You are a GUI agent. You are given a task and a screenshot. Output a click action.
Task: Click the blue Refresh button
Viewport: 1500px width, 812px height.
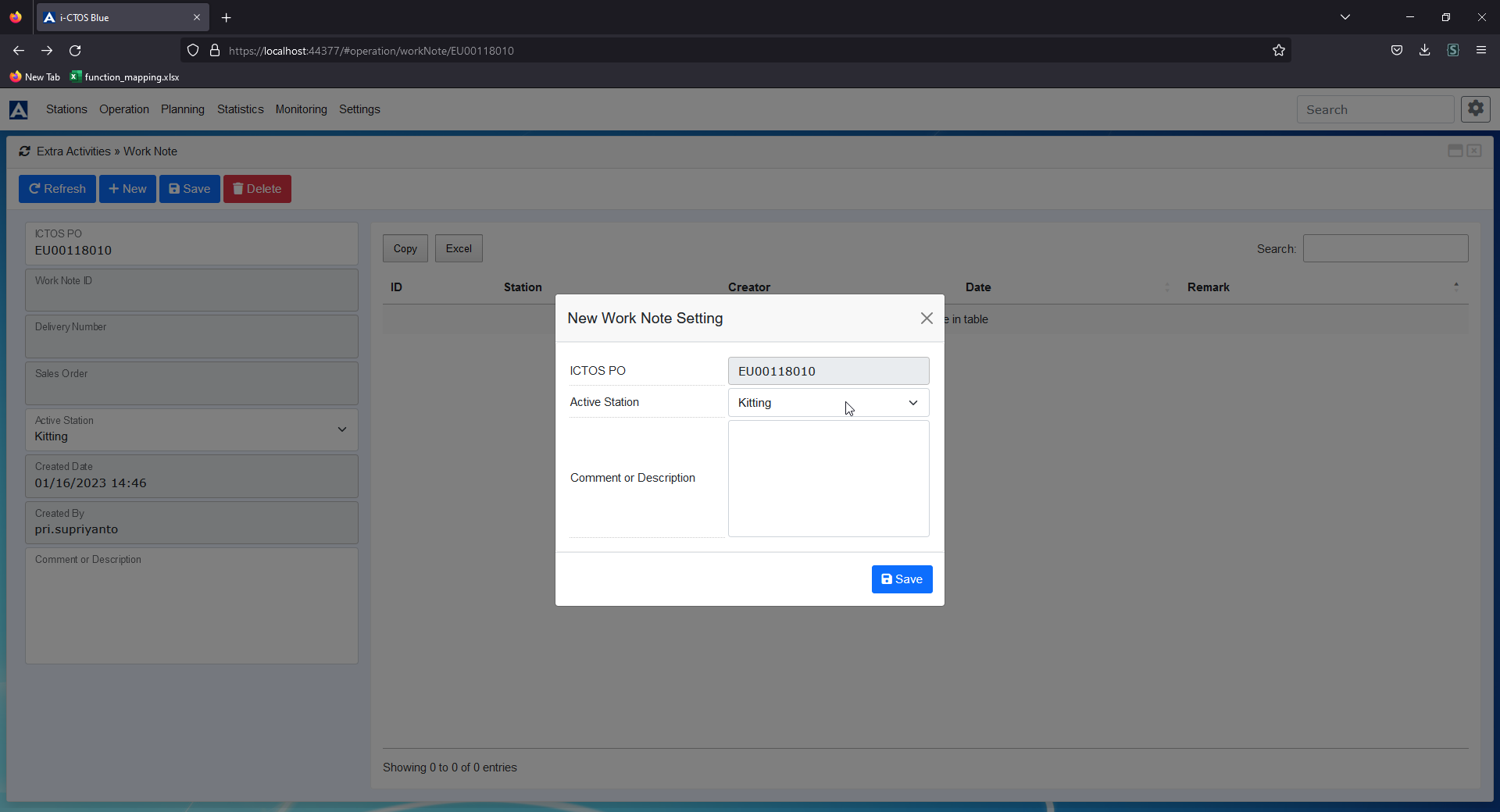tap(57, 189)
